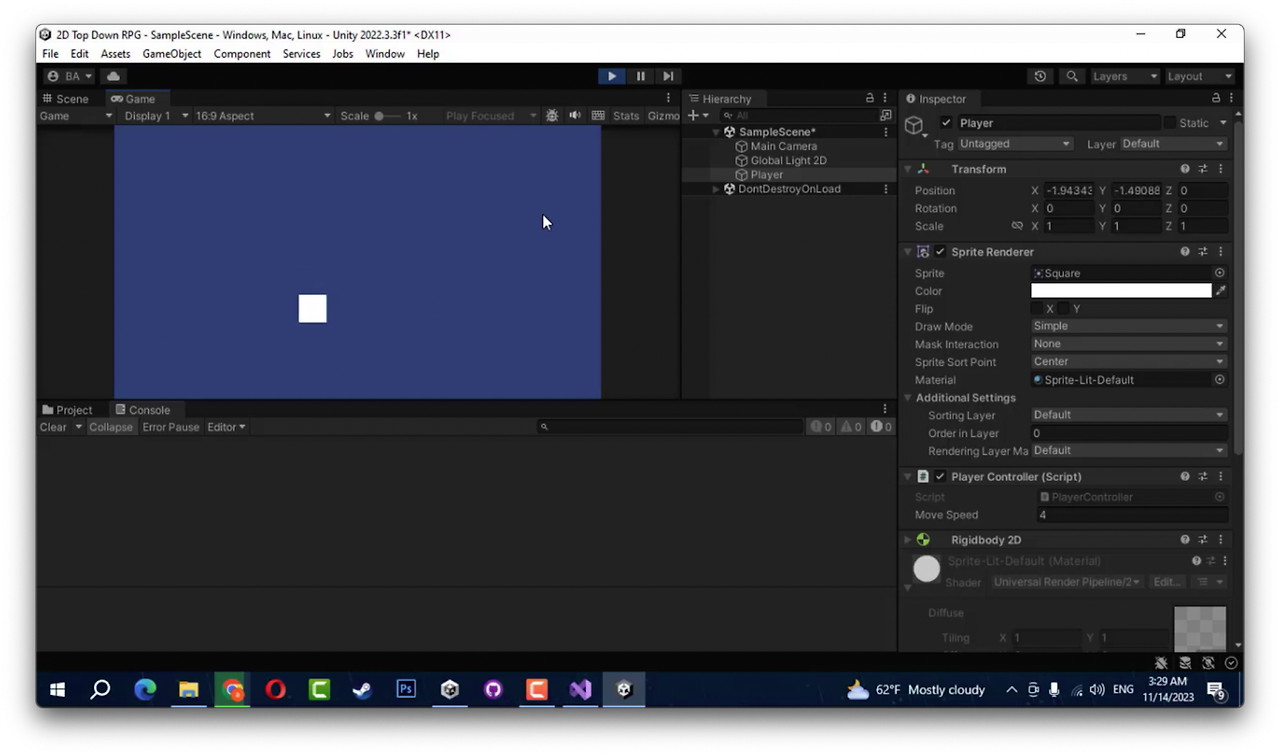The width and height of the screenshot is (1280, 755).
Task: Toggle Game view mute audio icon
Action: [x=575, y=116]
